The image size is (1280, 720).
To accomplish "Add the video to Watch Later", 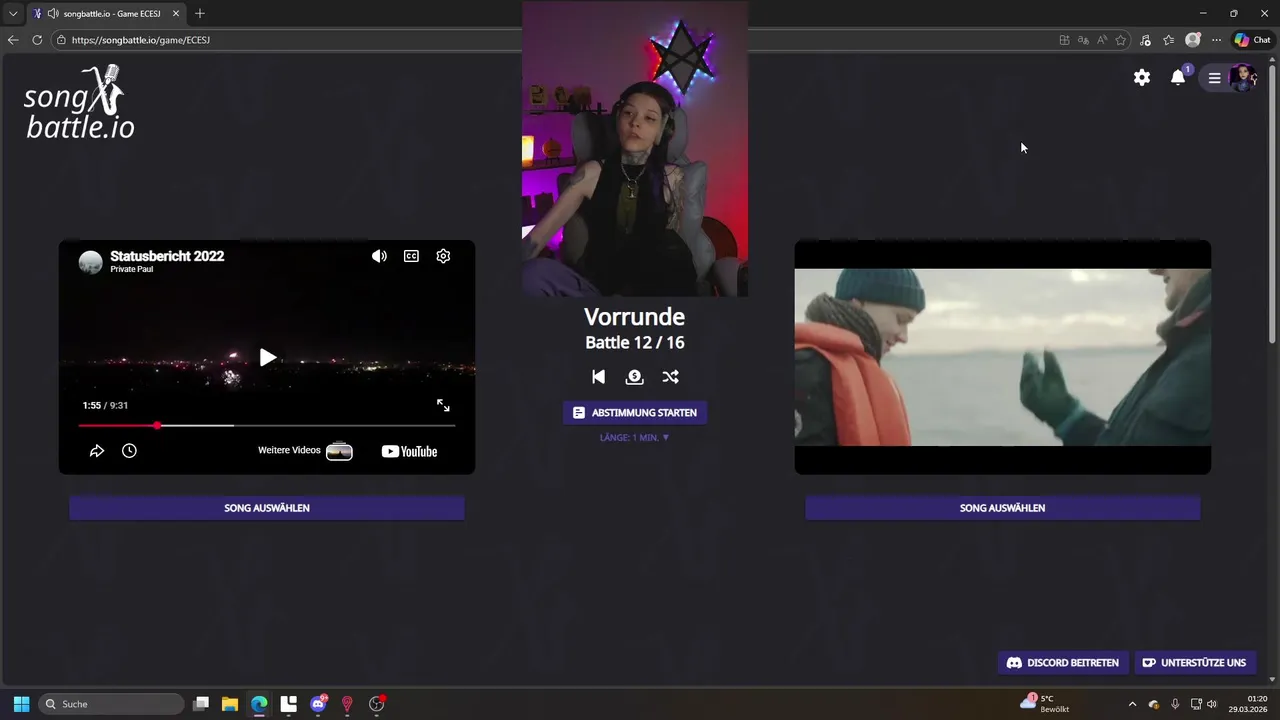I will tap(129, 451).
